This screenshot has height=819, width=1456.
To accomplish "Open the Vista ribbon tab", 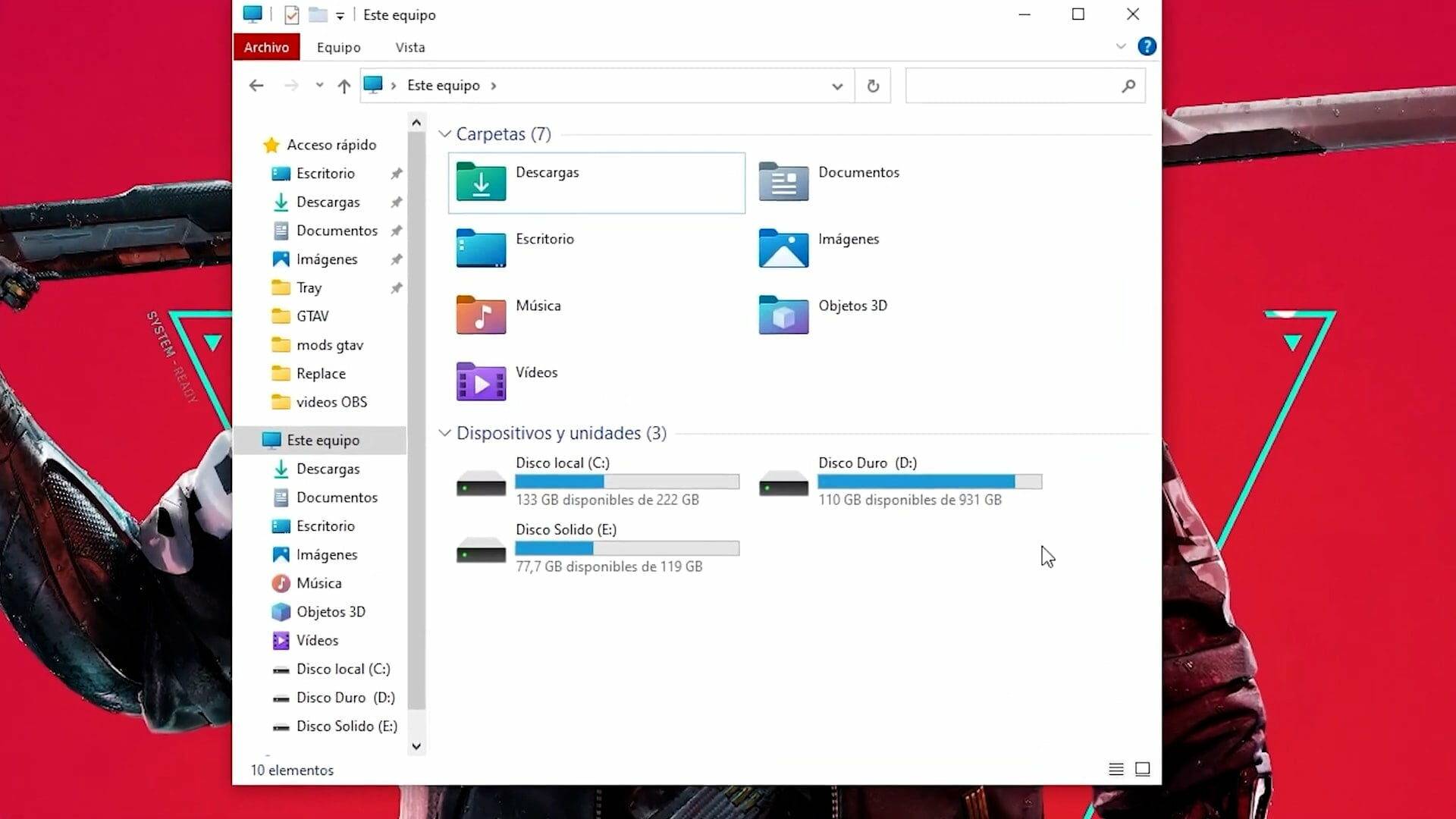I will tap(410, 47).
